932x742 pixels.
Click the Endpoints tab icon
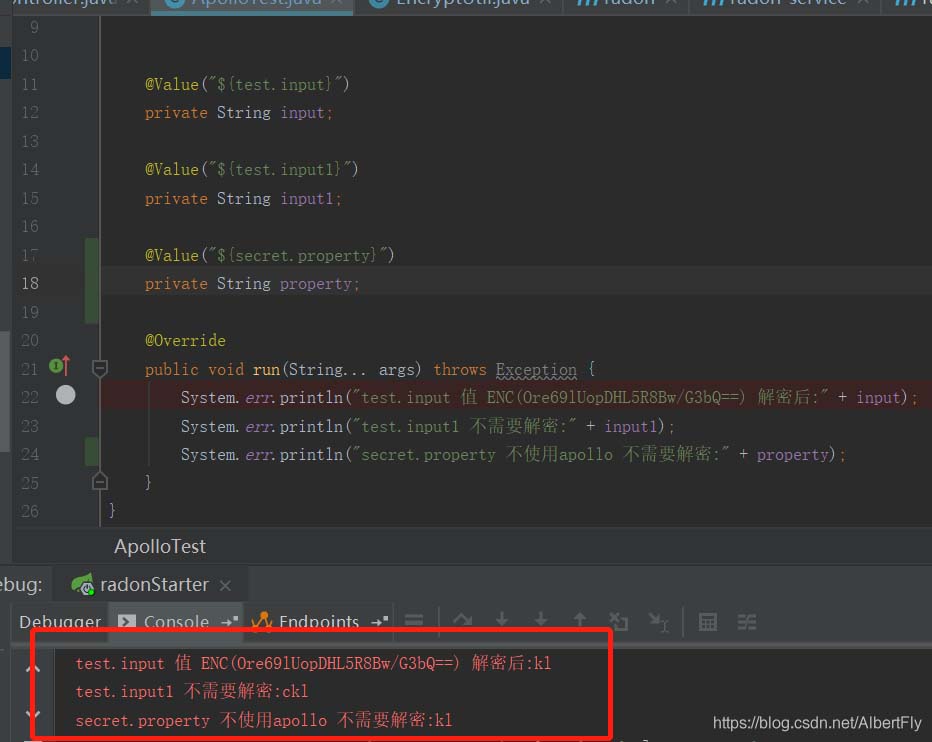262,621
